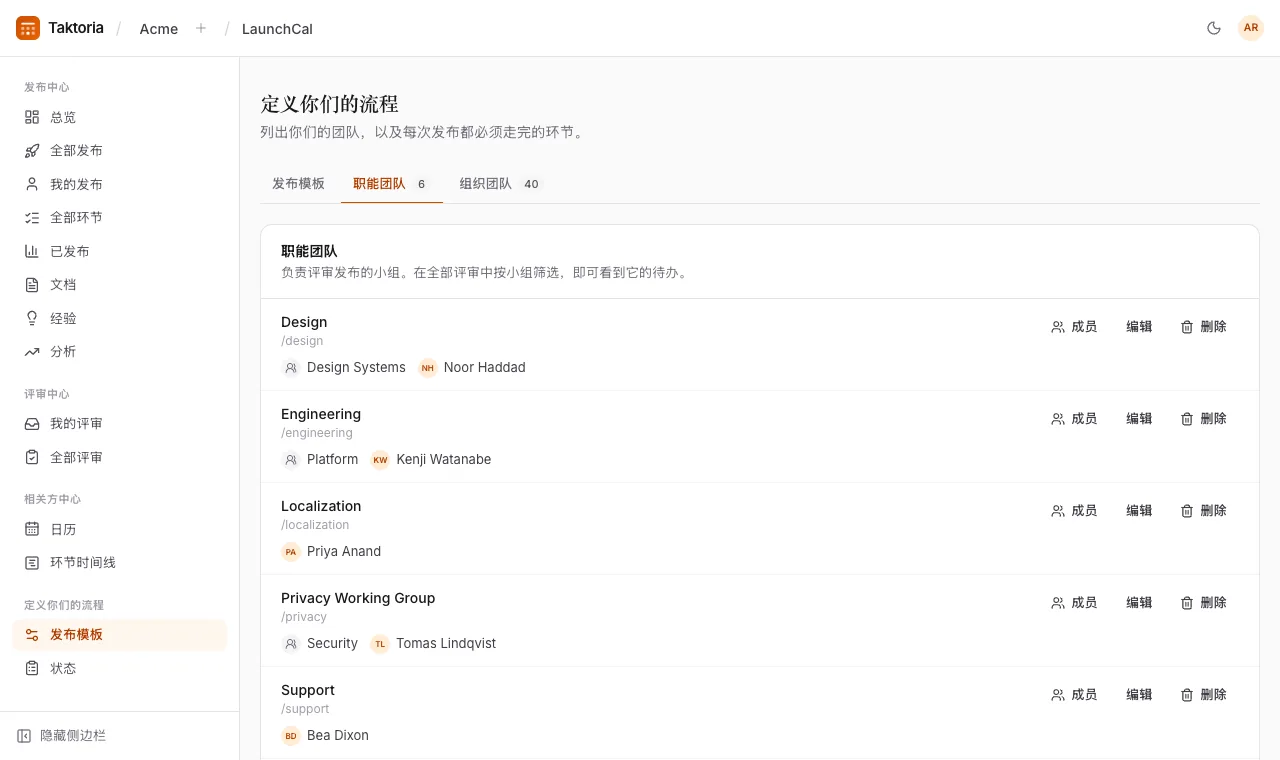
Task: Open 全部评审 in the sidebar
Action: point(120,457)
